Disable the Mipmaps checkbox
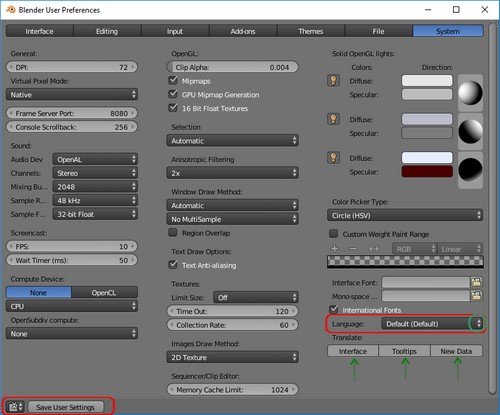This screenshot has height=415, width=500. tap(173, 80)
